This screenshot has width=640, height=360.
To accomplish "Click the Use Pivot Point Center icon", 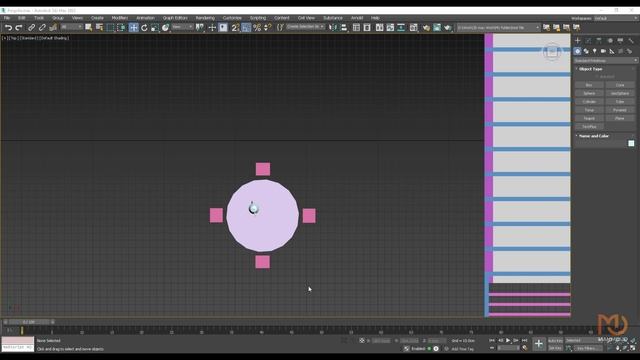I will point(200,28).
